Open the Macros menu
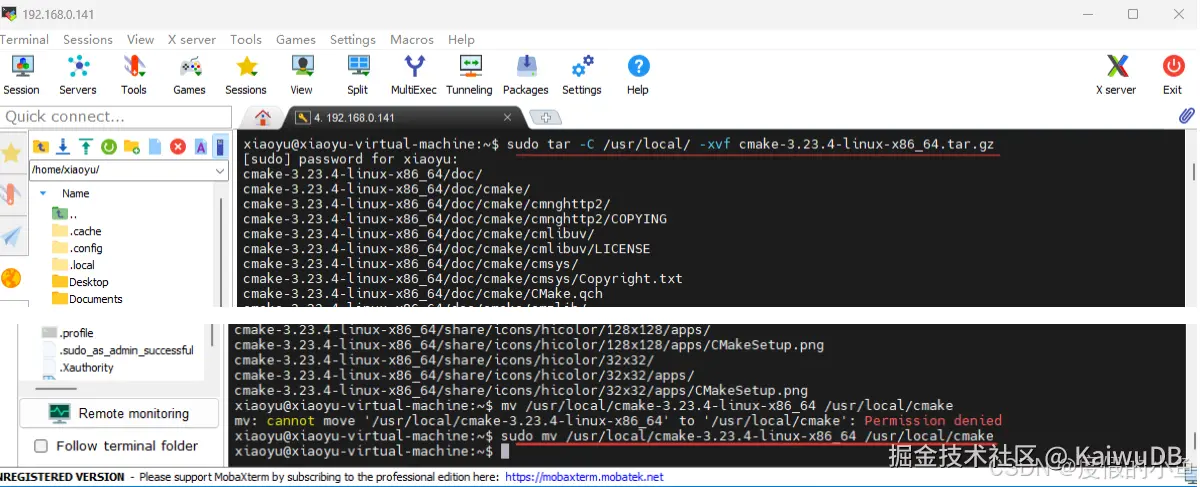This screenshot has width=1200, height=487. (x=412, y=39)
